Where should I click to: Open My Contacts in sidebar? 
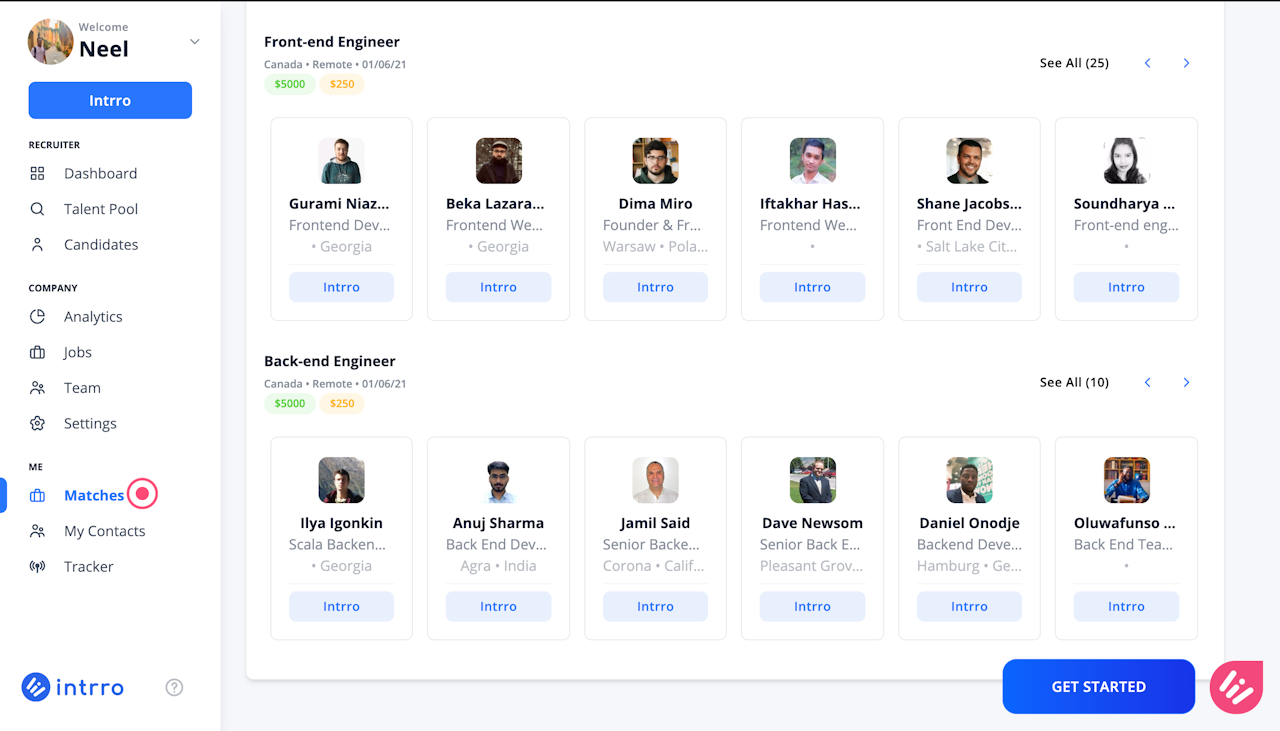click(104, 531)
